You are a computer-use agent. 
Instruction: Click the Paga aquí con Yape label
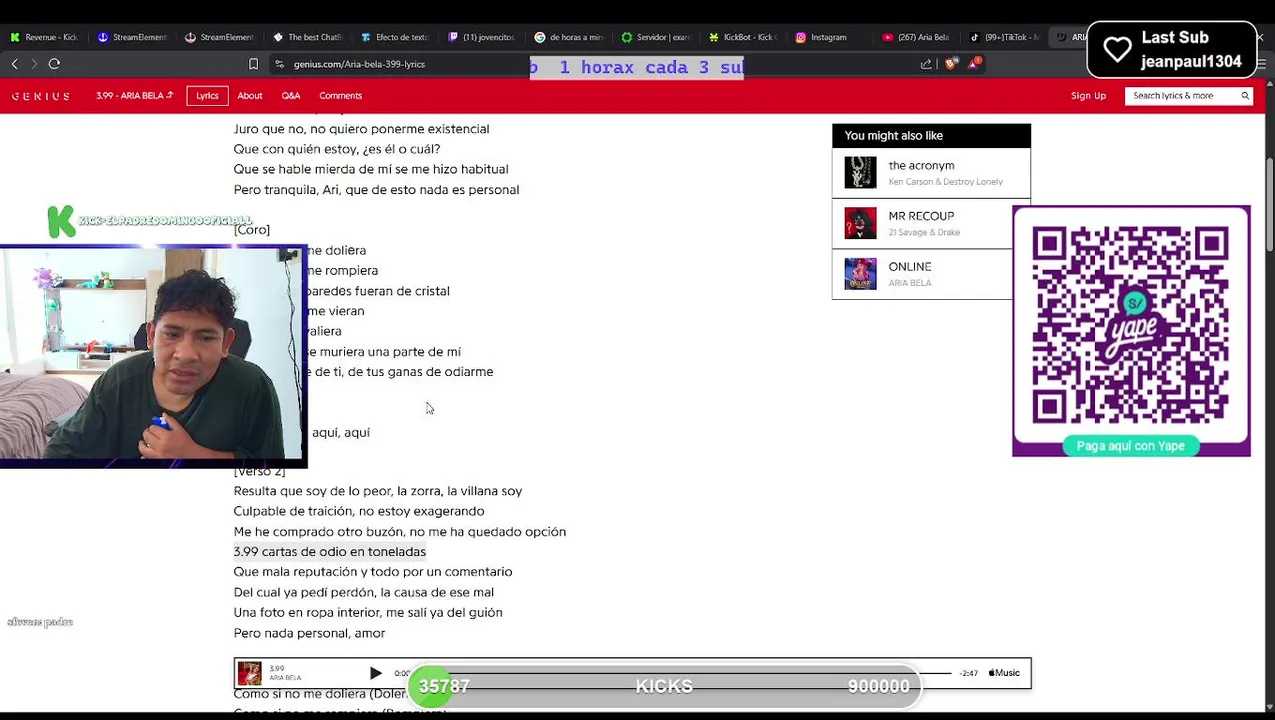[1131, 446]
